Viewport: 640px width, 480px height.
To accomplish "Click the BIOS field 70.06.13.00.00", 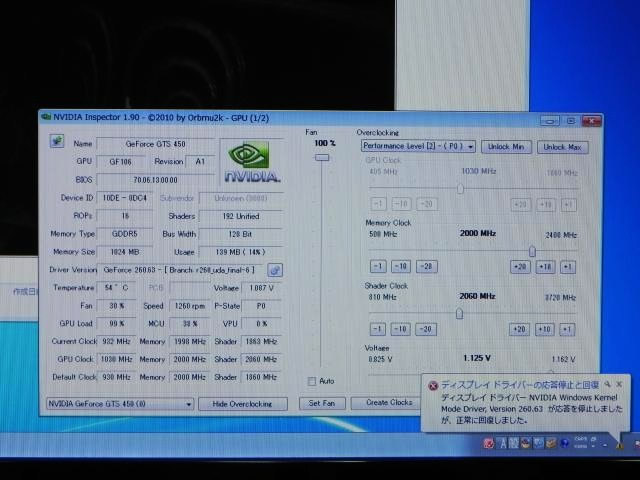I will [x=155, y=180].
